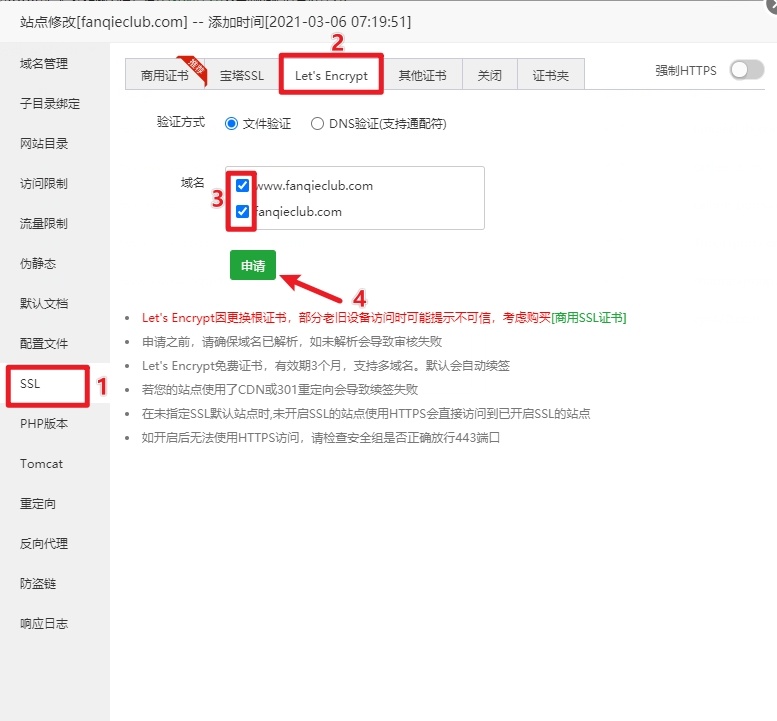
Task: Click the note about 443端口
Action: click(x=321, y=438)
